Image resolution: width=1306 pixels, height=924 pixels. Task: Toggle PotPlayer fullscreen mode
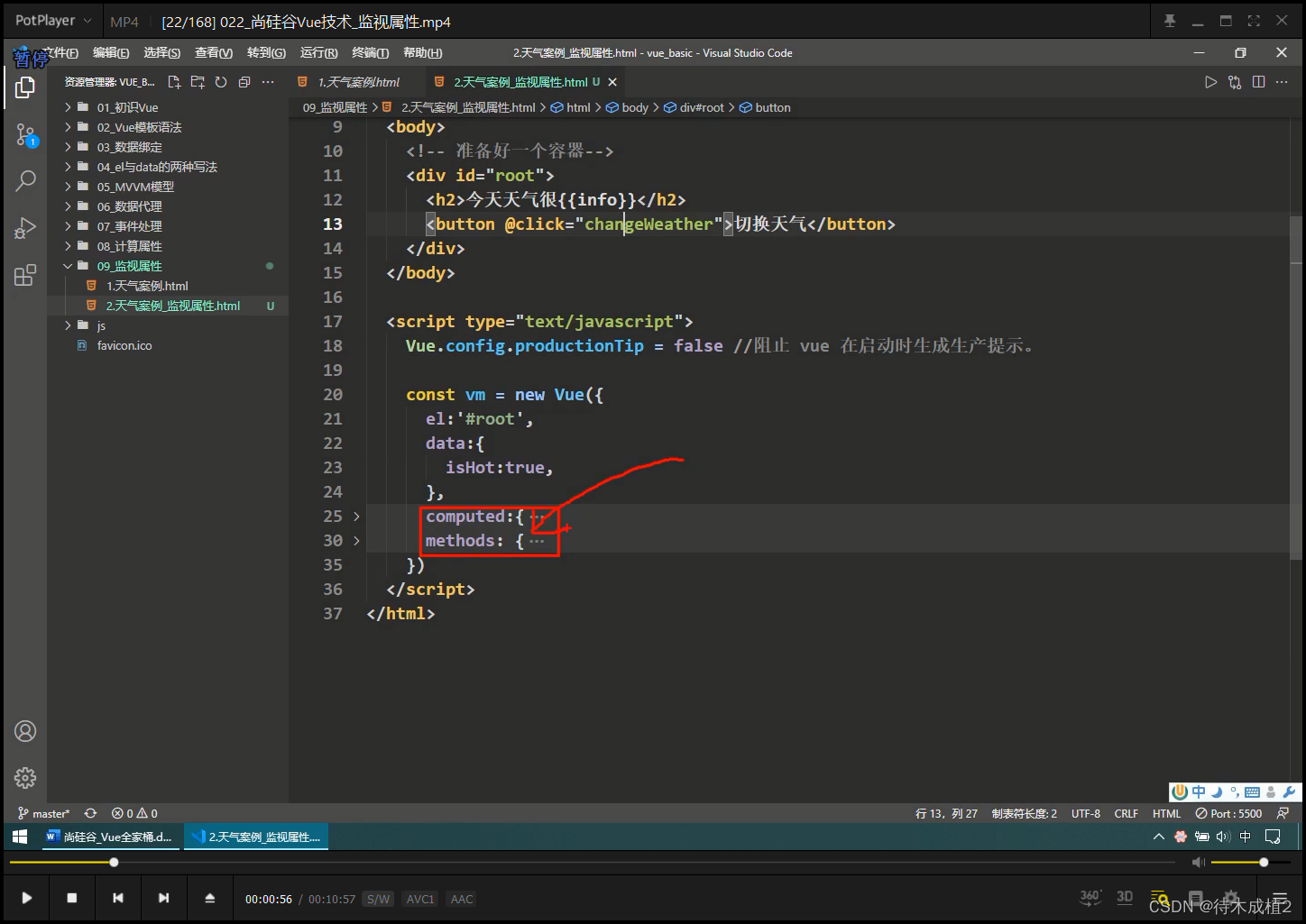(1254, 21)
